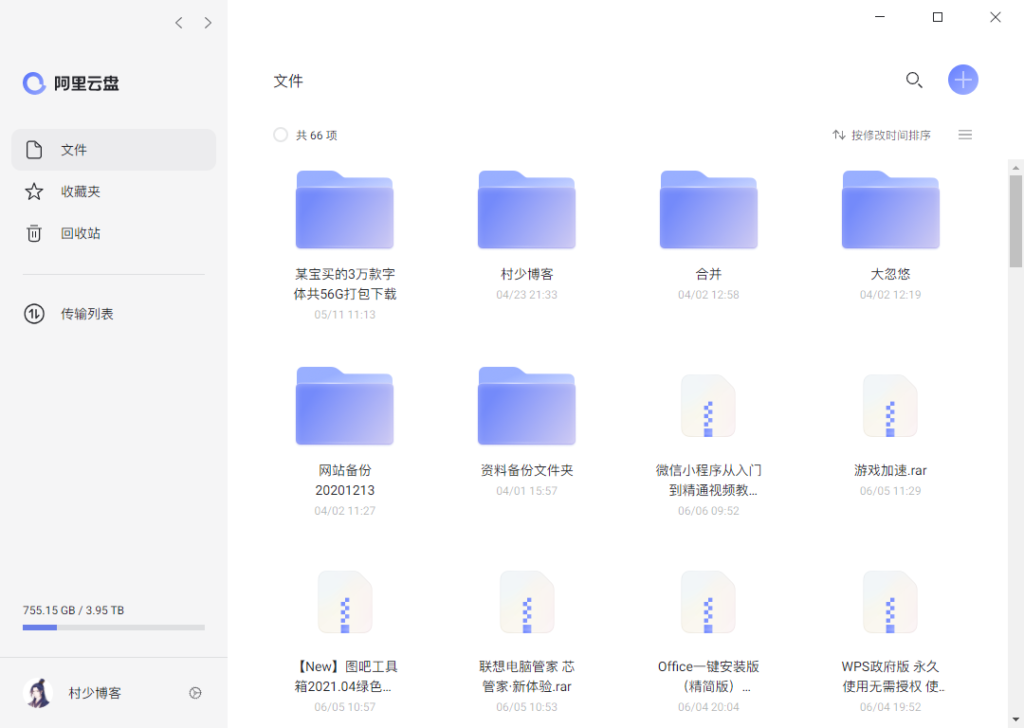Click the date 04/02 11:27
Viewport: 1024px width, 728px height.
345,511
